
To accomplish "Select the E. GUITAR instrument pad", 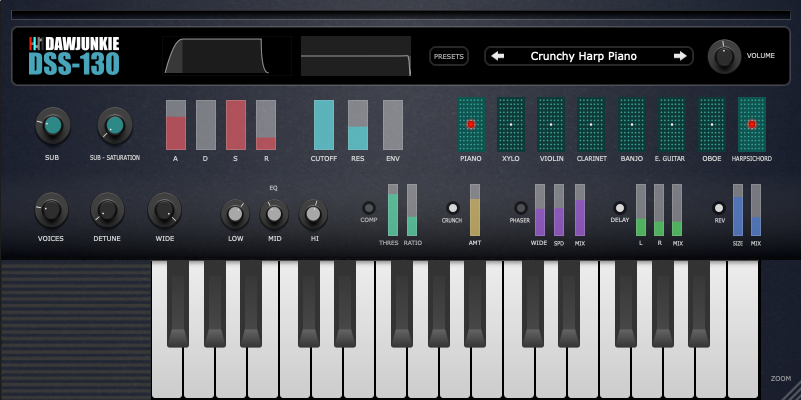I will [x=671, y=124].
